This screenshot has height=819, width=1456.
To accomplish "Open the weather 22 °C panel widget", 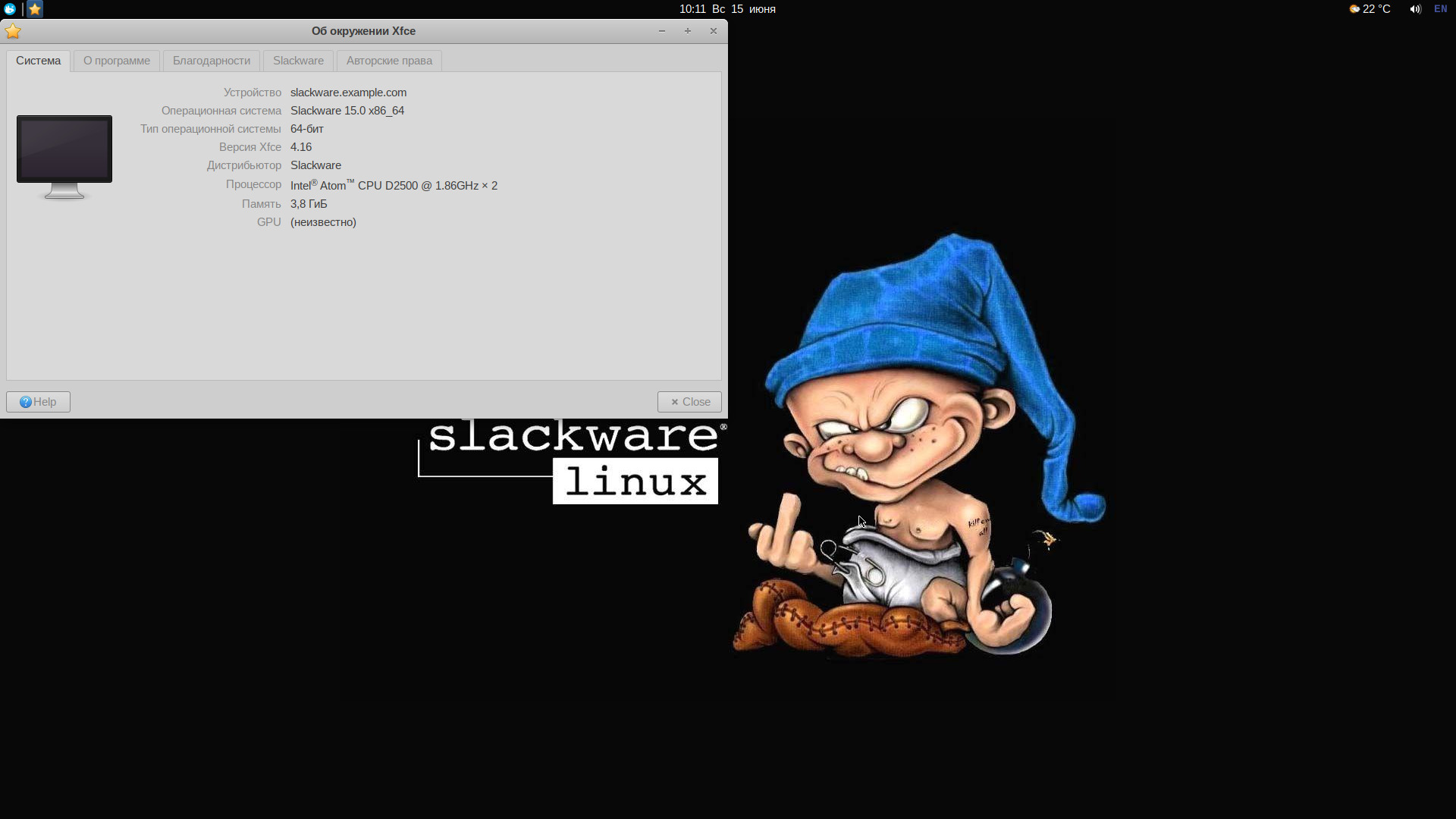I will click(1370, 9).
